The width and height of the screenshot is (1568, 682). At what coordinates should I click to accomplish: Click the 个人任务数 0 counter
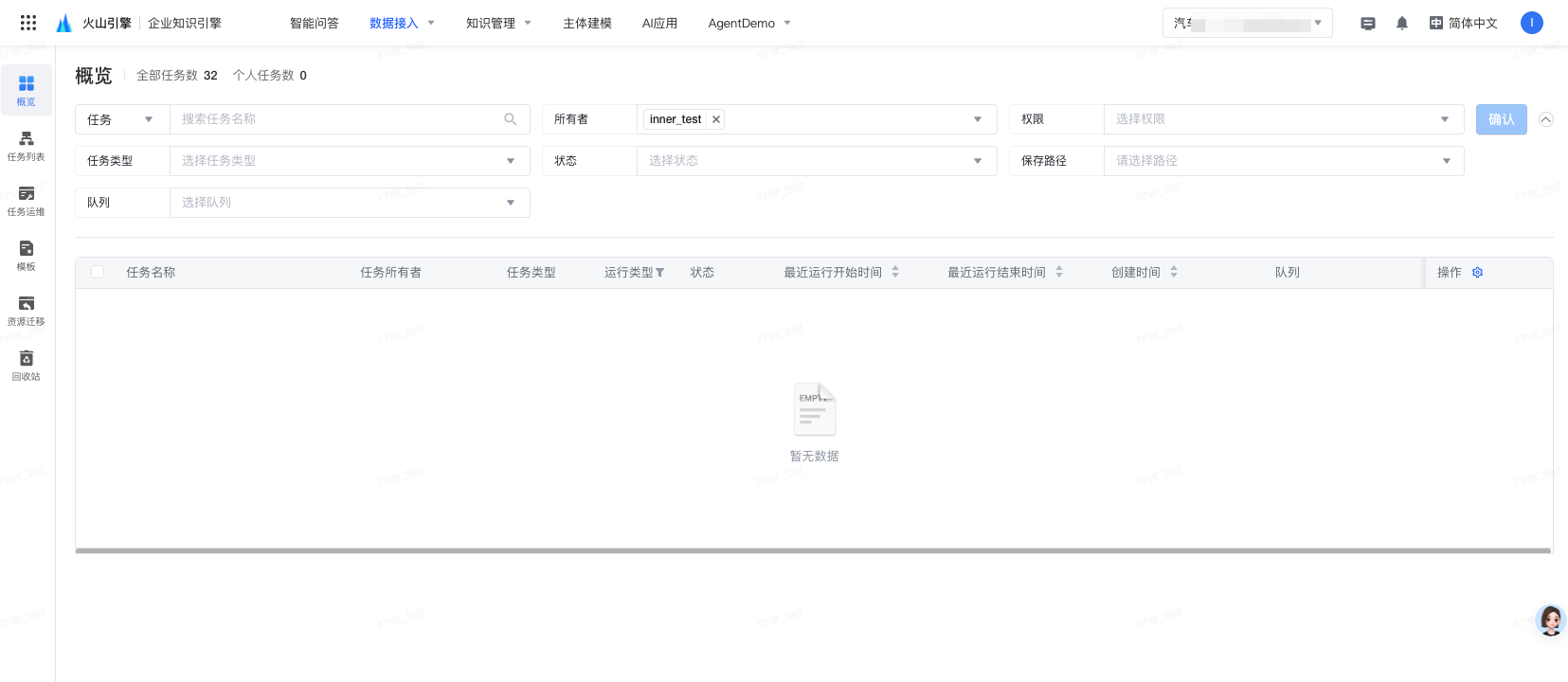[x=270, y=76]
